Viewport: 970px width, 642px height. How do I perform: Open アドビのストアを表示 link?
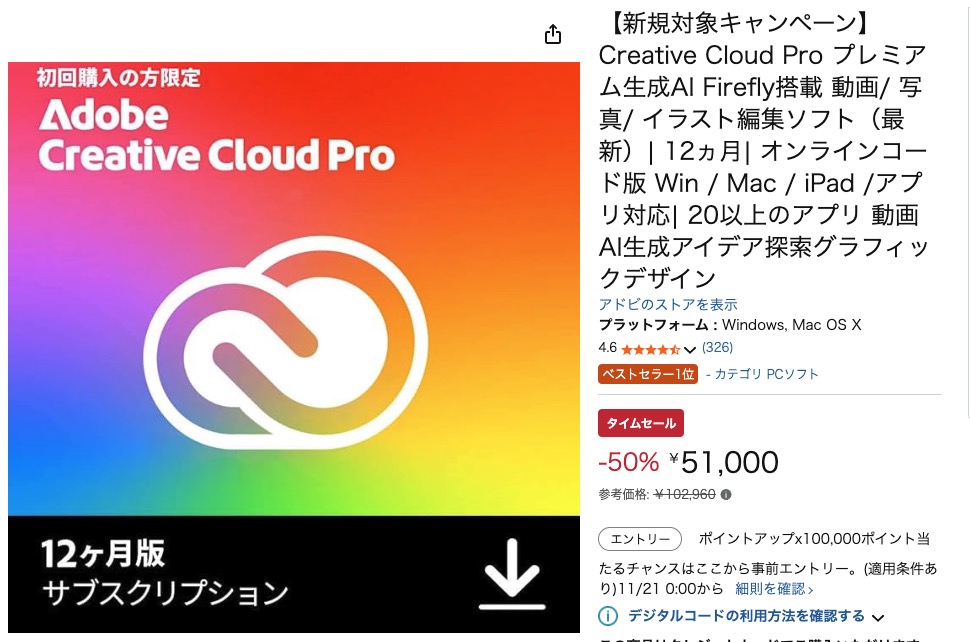pos(668,304)
